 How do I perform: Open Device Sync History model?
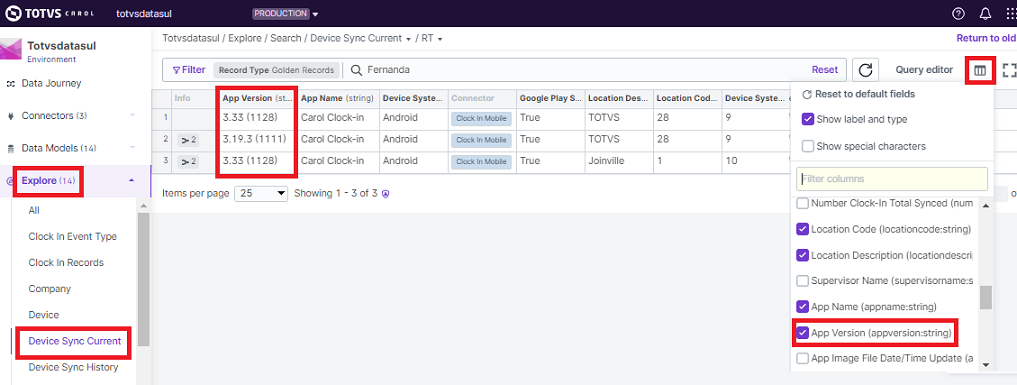[x=73, y=367]
